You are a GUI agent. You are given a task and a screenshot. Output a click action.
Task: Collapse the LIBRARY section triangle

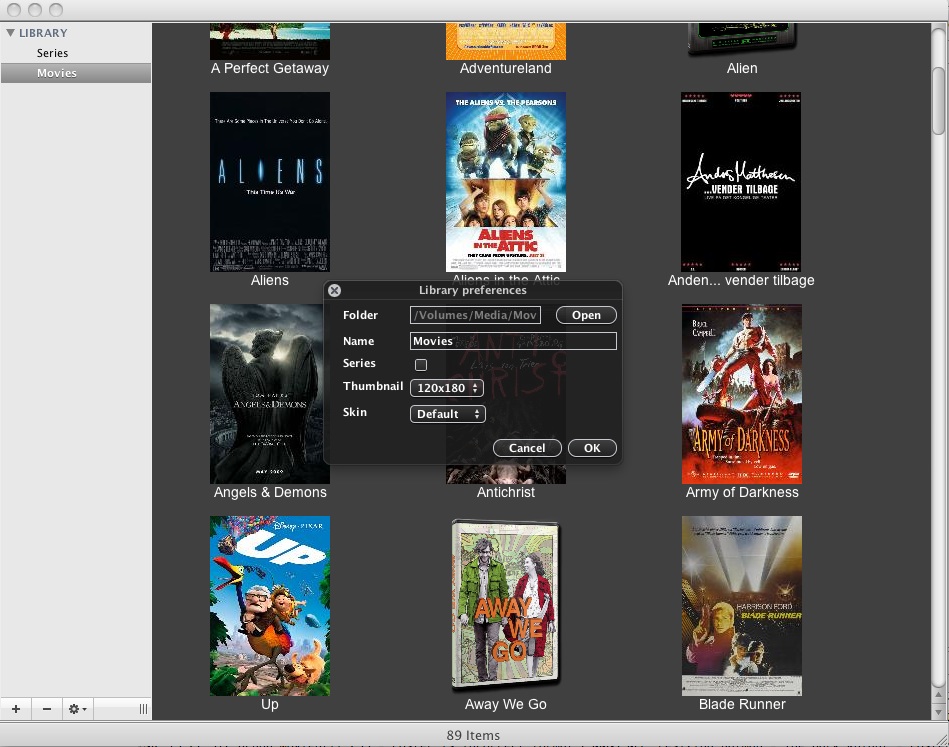pos(10,33)
